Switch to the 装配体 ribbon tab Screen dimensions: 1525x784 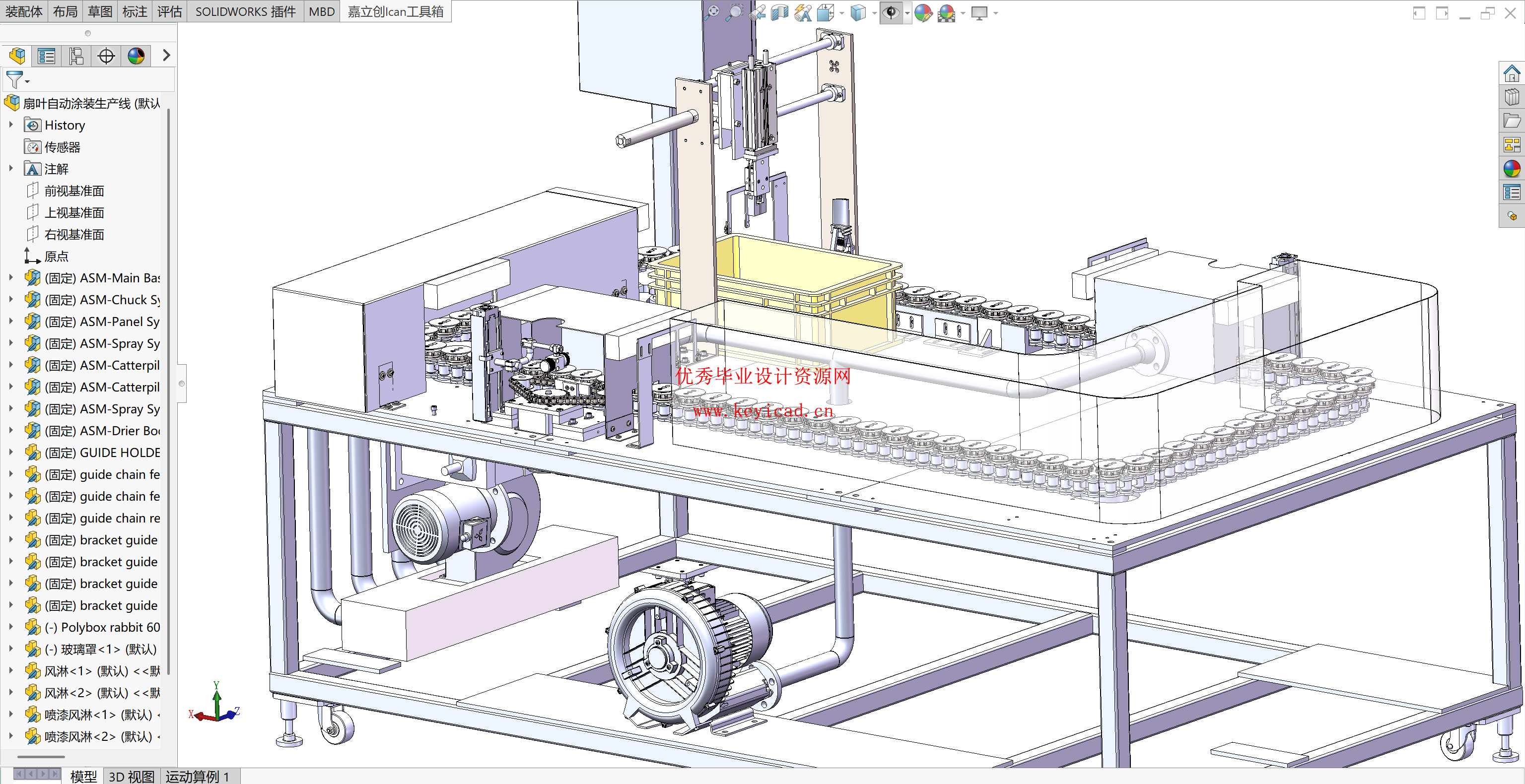(24, 11)
